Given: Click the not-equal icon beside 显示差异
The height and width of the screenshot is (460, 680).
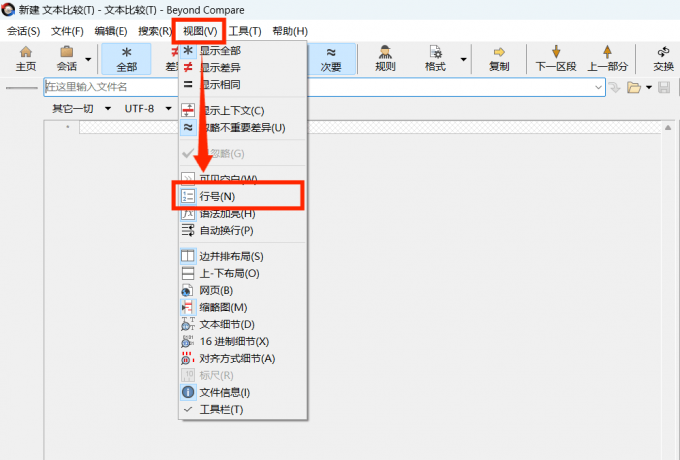Looking at the screenshot, I should 188,68.
